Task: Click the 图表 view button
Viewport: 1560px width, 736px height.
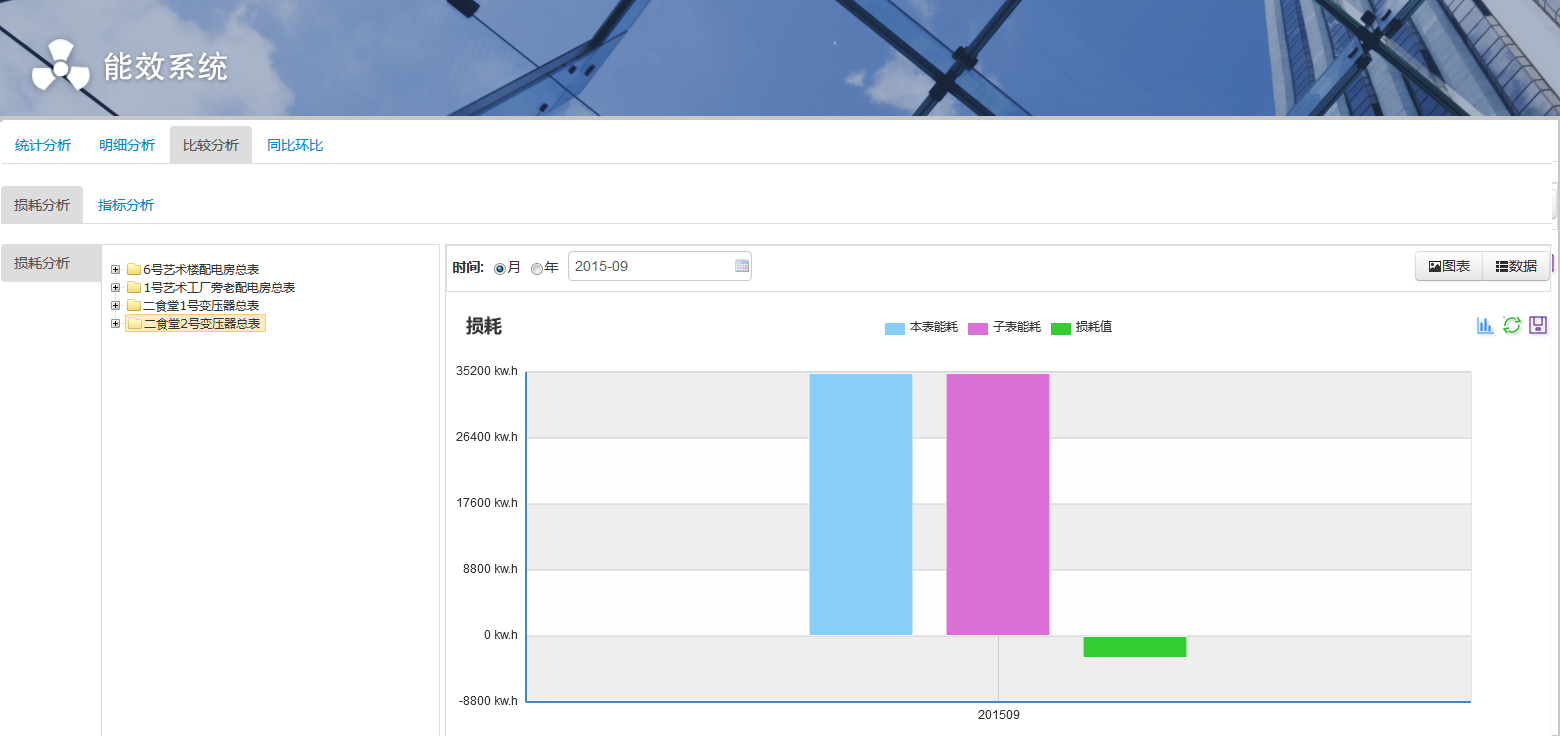Action: (1449, 266)
